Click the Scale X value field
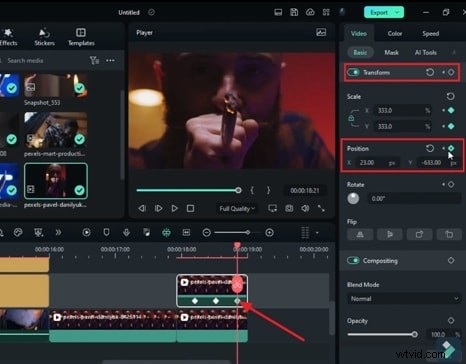Image resolution: width=466 pixels, height=364 pixels. click(x=403, y=110)
